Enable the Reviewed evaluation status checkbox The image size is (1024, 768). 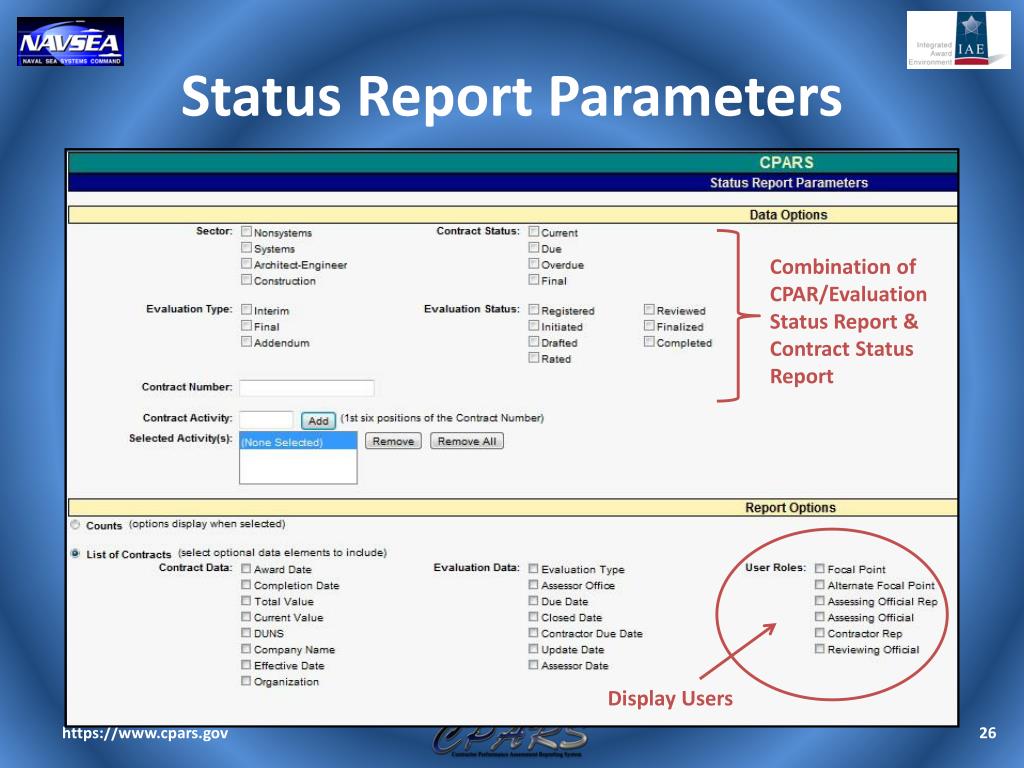649,310
